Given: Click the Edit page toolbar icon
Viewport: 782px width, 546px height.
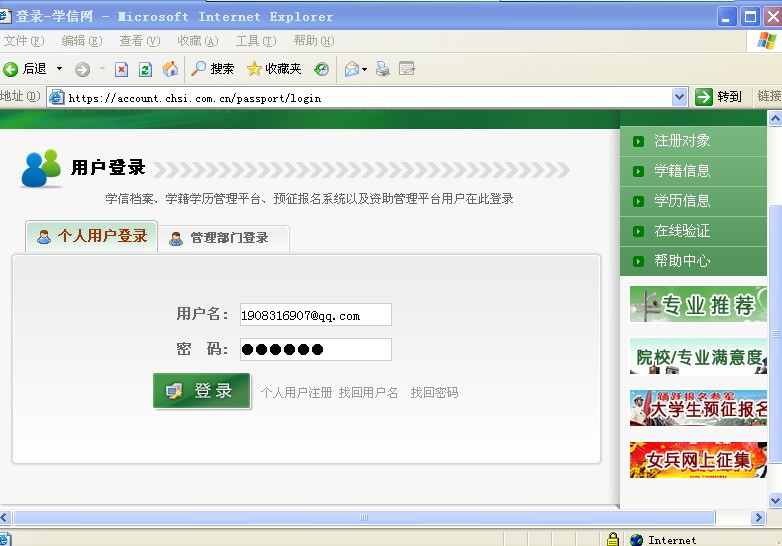Looking at the screenshot, I should 406,68.
